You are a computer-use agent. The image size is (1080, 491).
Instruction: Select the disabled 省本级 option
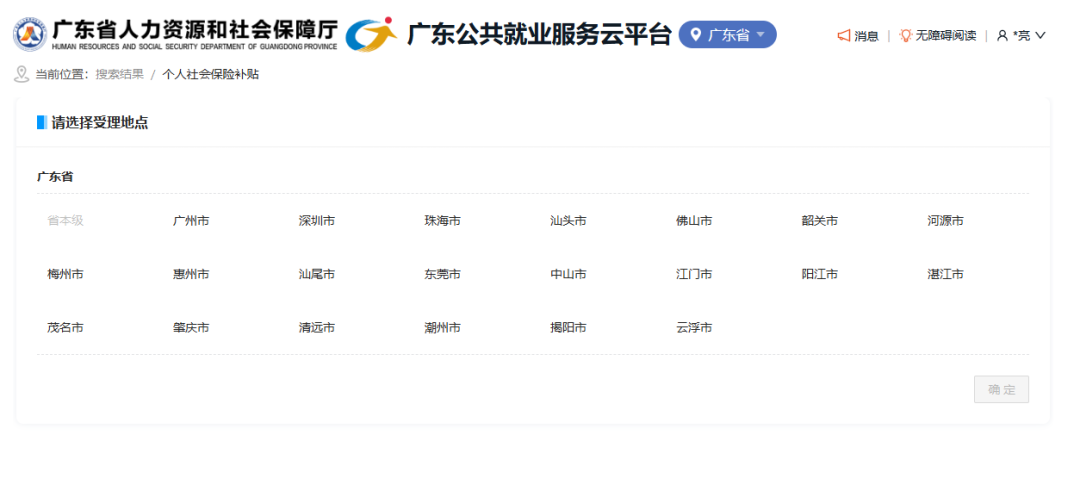point(65,221)
